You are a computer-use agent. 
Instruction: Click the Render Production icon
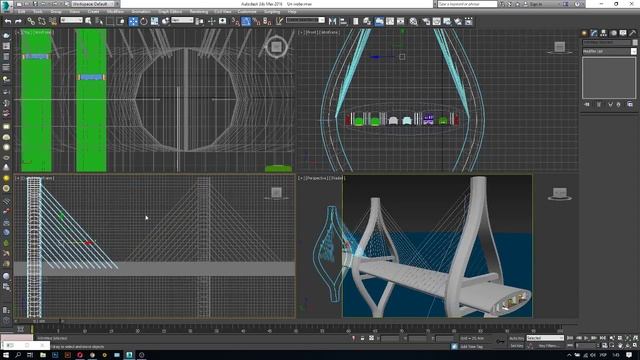447,21
